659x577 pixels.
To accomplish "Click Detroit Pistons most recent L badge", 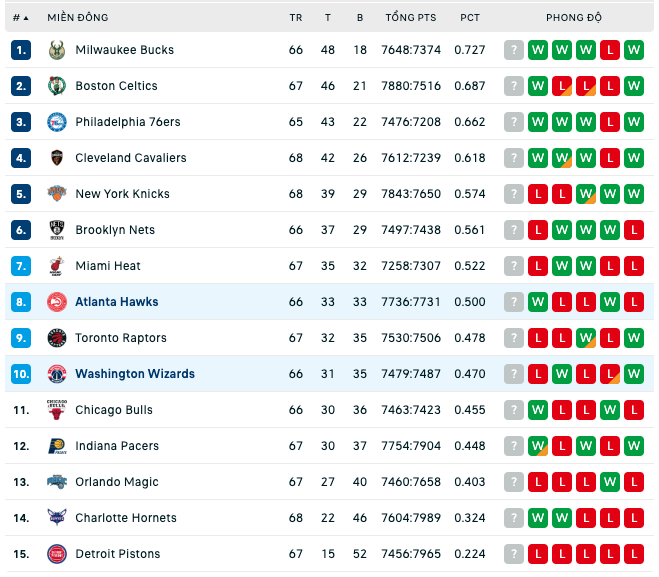I will [538, 554].
